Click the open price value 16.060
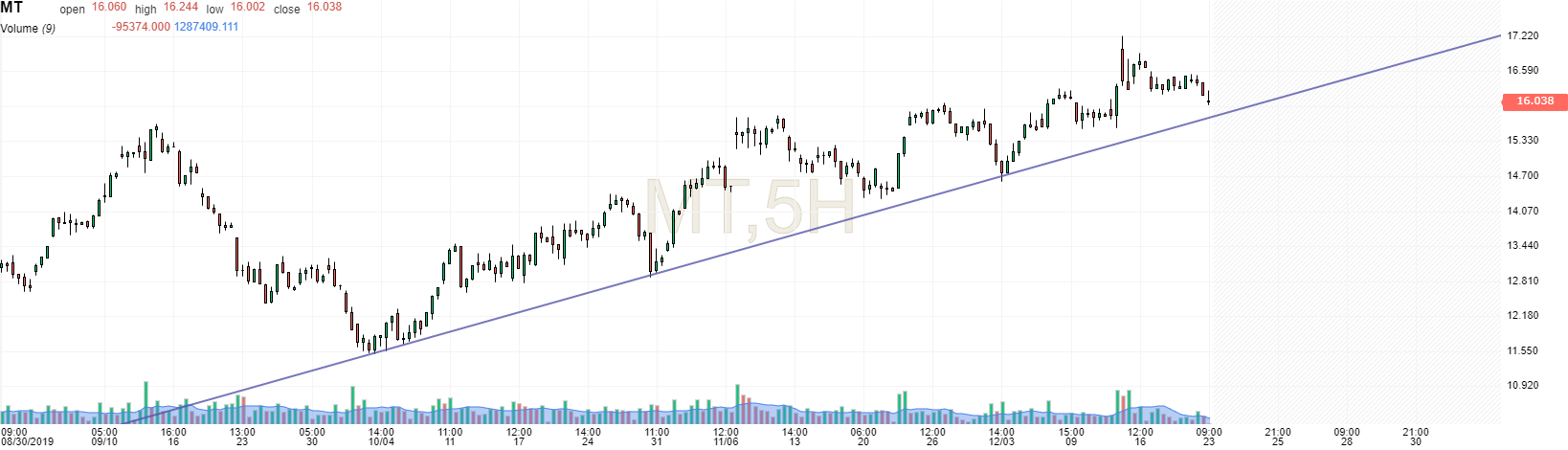This screenshot has width=1568, height=450. coord(109,8)
